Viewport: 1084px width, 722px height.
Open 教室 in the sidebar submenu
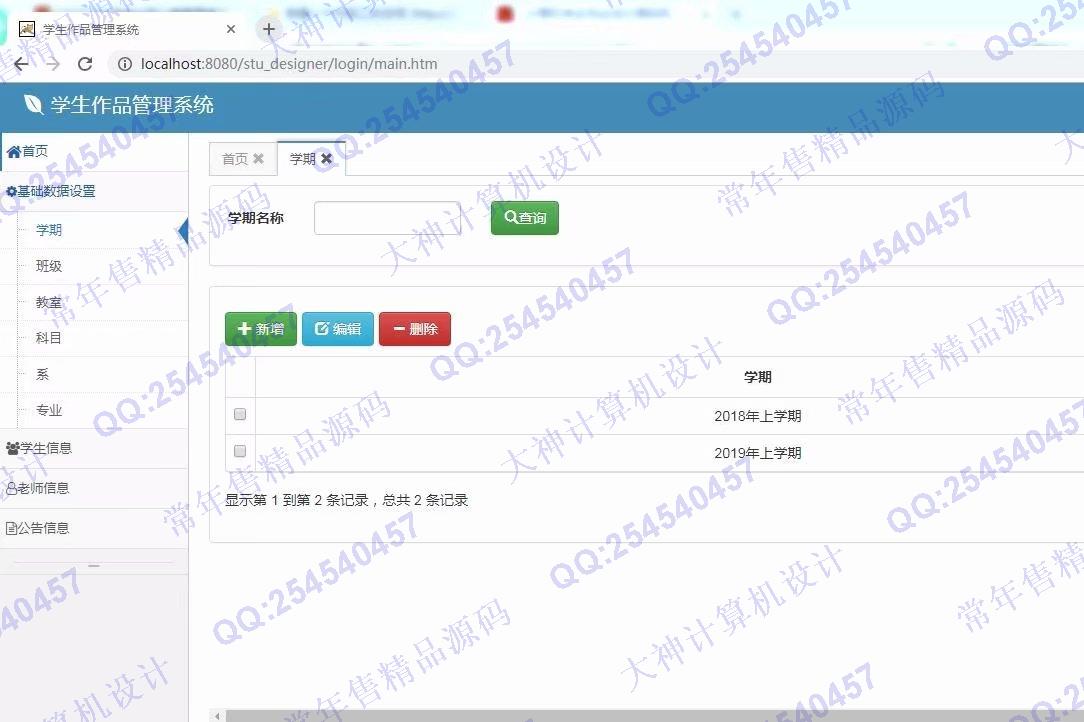(x=49, y=303)
